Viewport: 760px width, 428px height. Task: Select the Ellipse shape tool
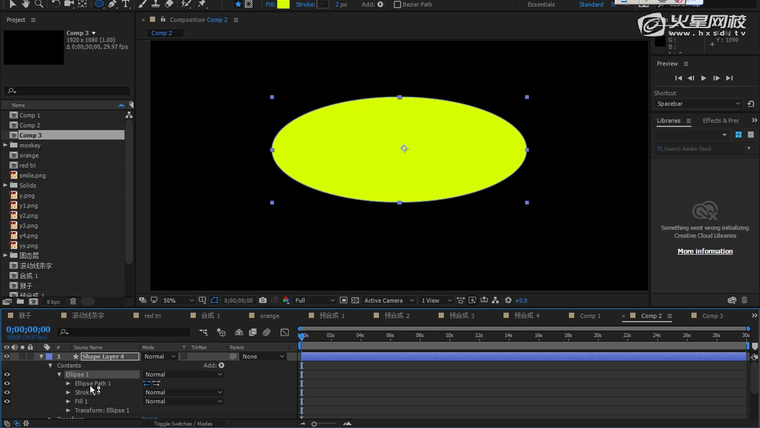(98, 4)
